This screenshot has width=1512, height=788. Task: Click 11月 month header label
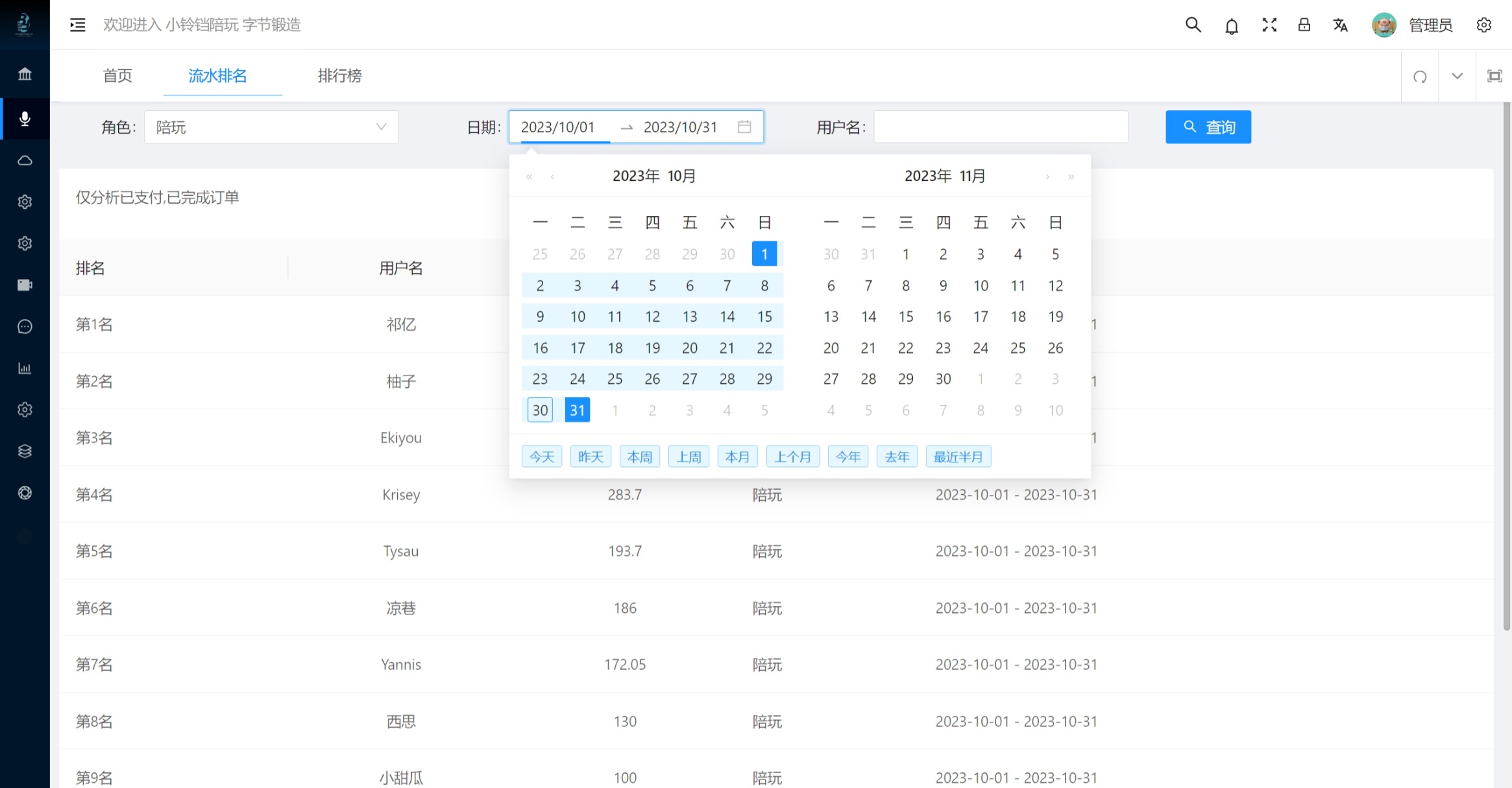[x=972, y=176]
